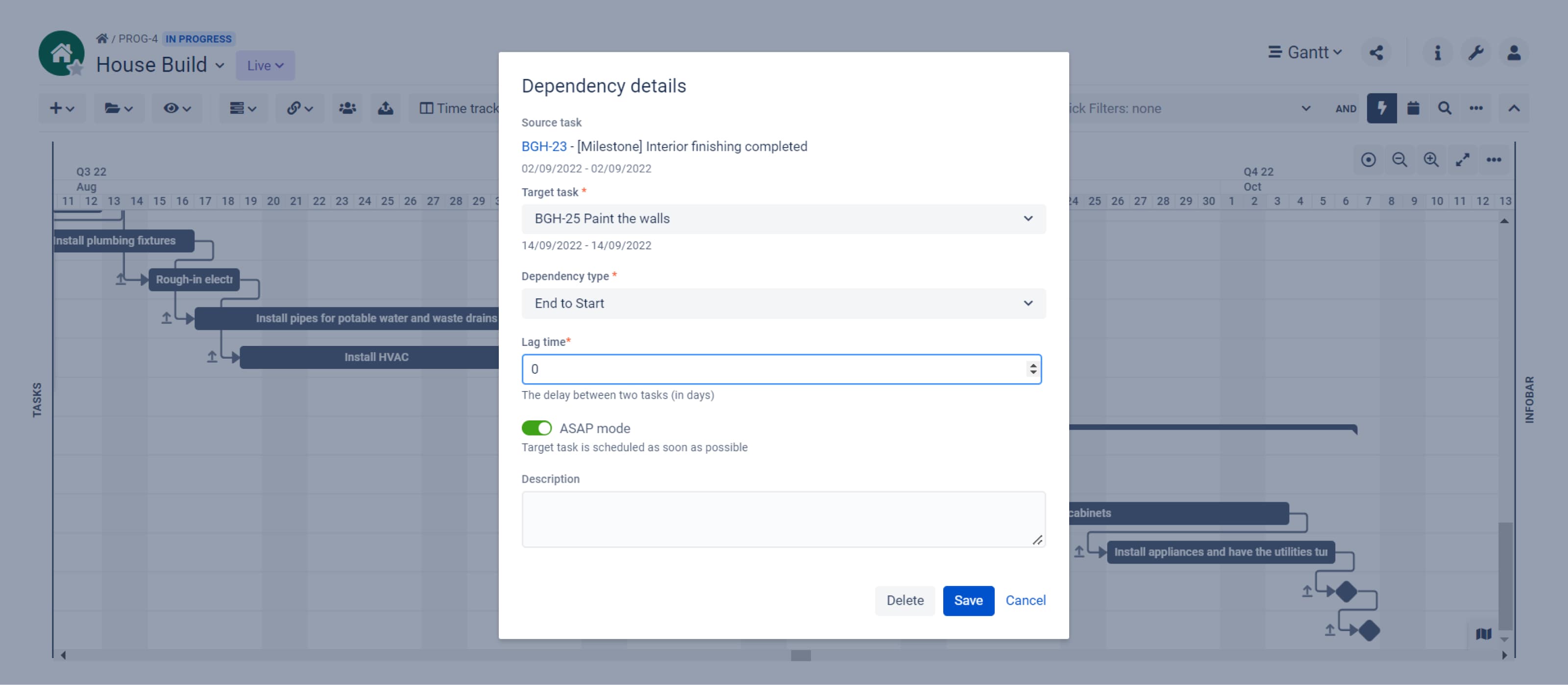Open the share icon in header

[1376, 52]
